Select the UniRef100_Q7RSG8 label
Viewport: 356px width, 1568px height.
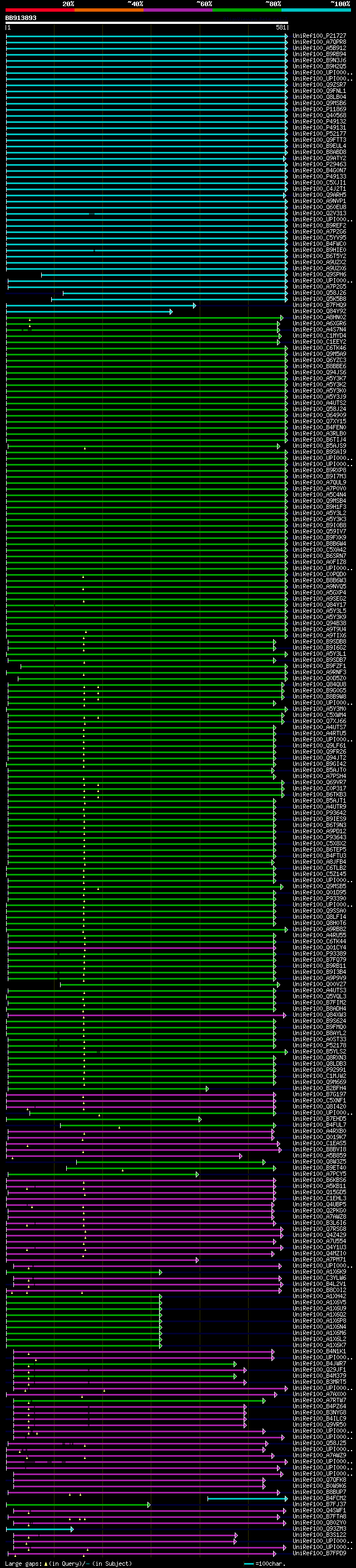[x=319, y=1230]
